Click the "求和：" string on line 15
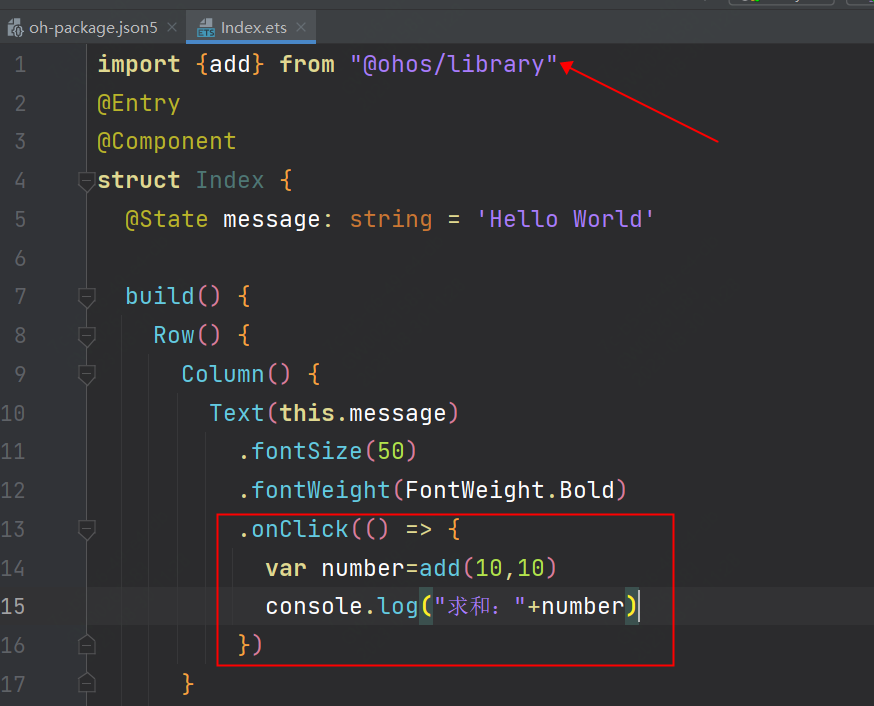874x706 pixels. [479, 606]
